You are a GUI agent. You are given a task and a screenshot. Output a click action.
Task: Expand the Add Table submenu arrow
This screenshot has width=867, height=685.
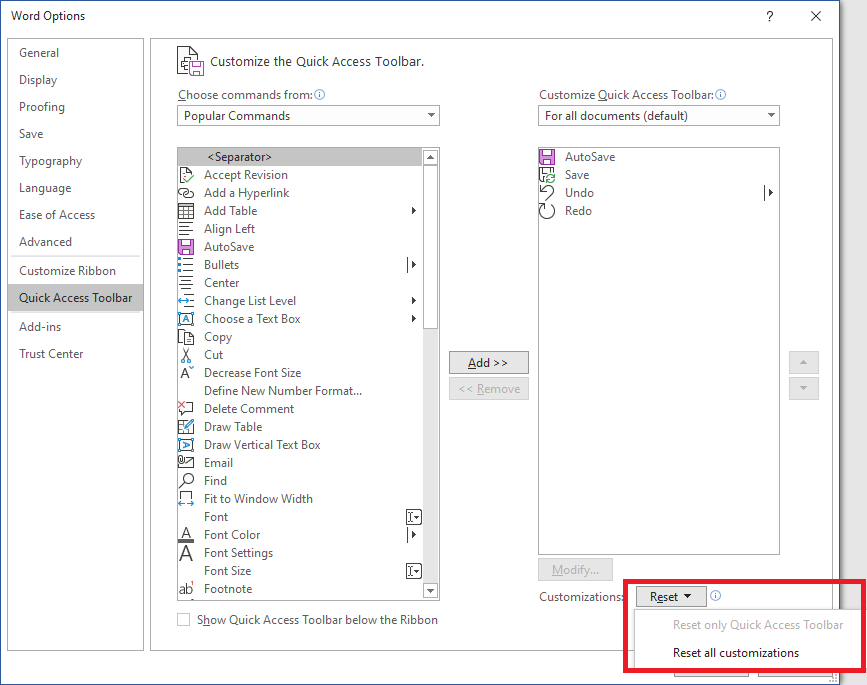414,211
